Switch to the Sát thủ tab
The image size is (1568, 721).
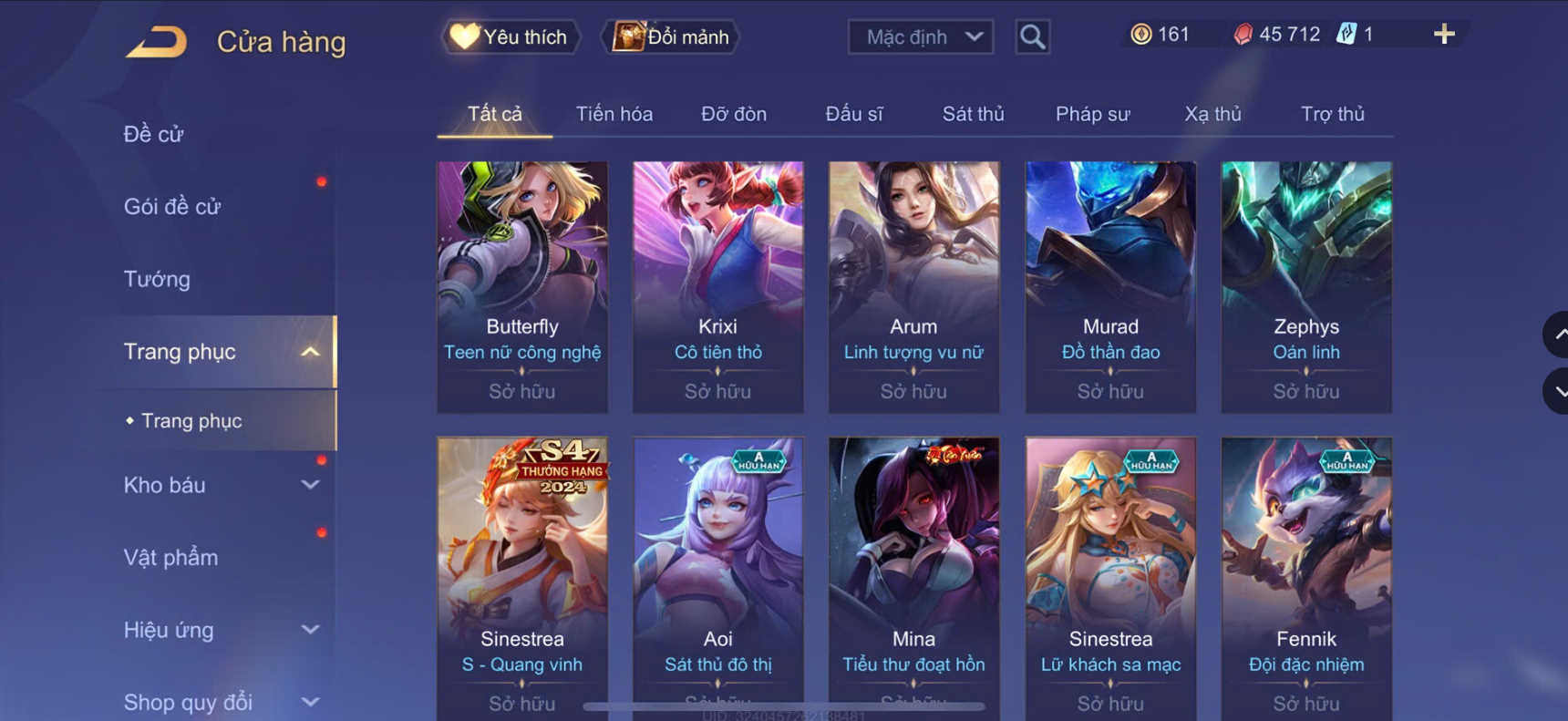[973, 114]
